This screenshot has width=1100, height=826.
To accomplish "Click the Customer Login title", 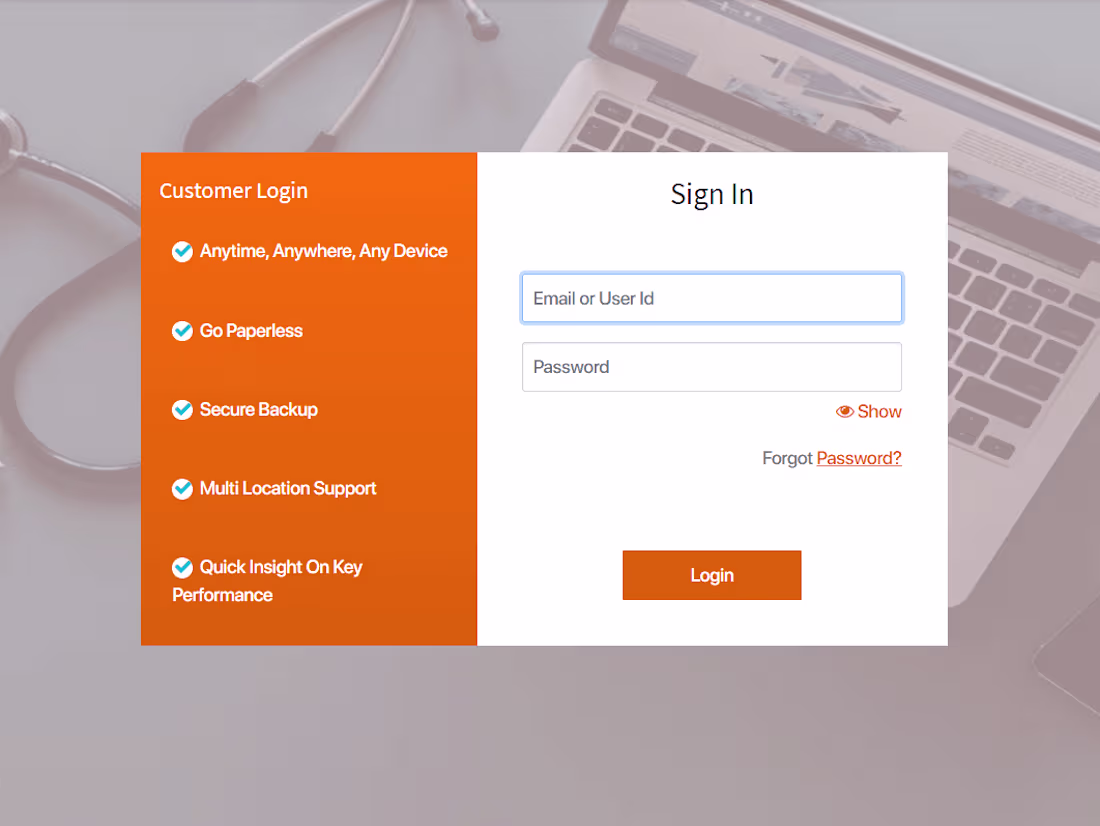I will coord(234,191).
